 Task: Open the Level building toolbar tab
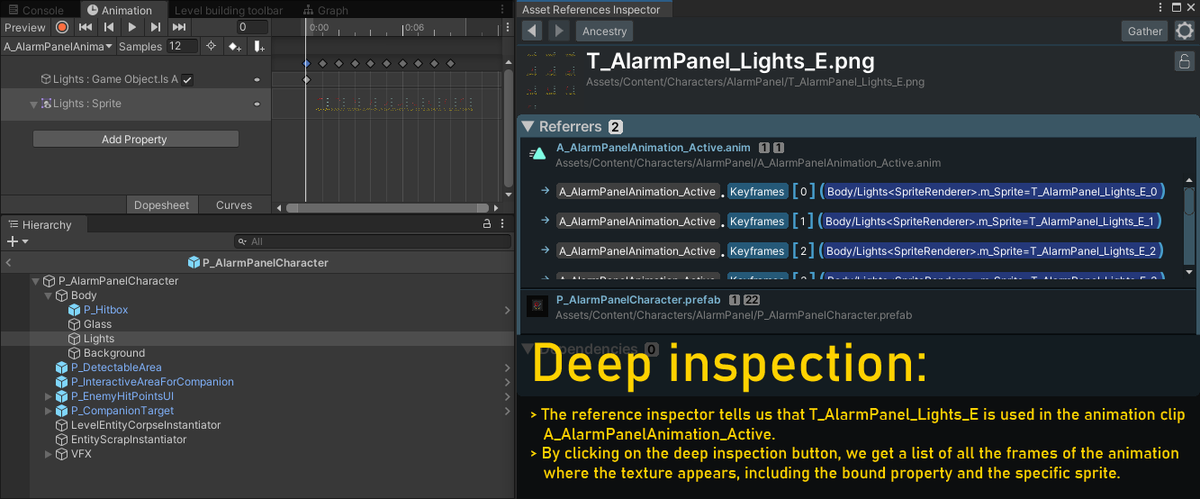229,10
